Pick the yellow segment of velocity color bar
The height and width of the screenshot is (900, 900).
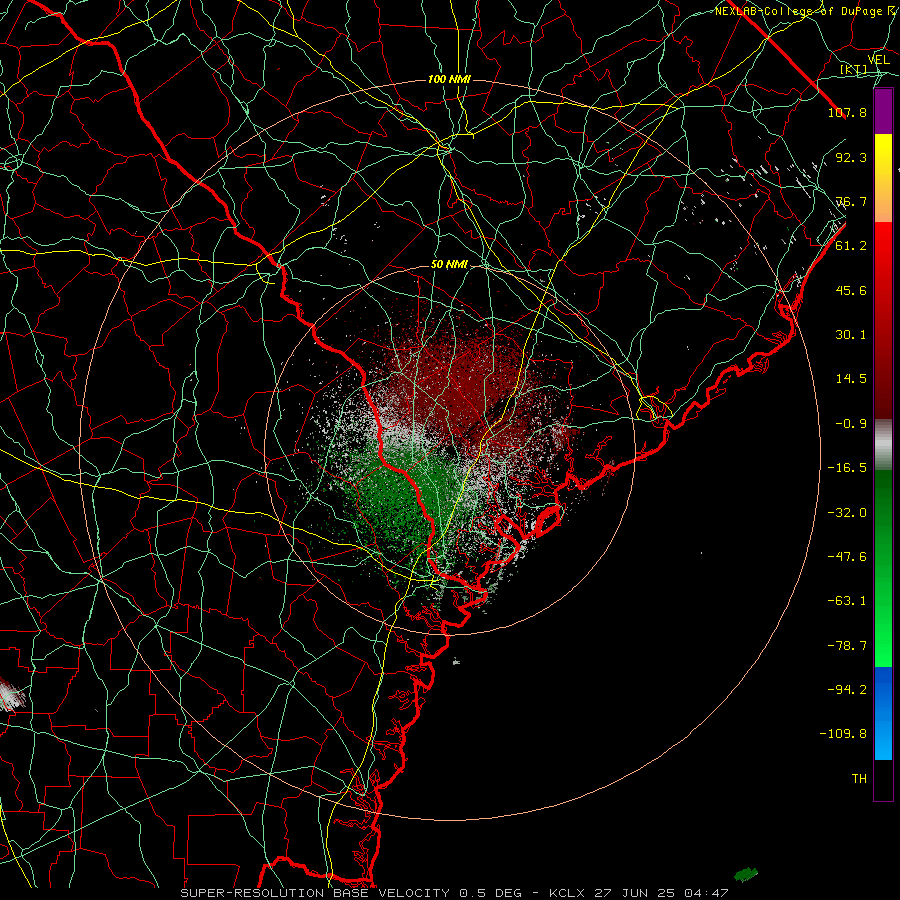tap(883, 156)
